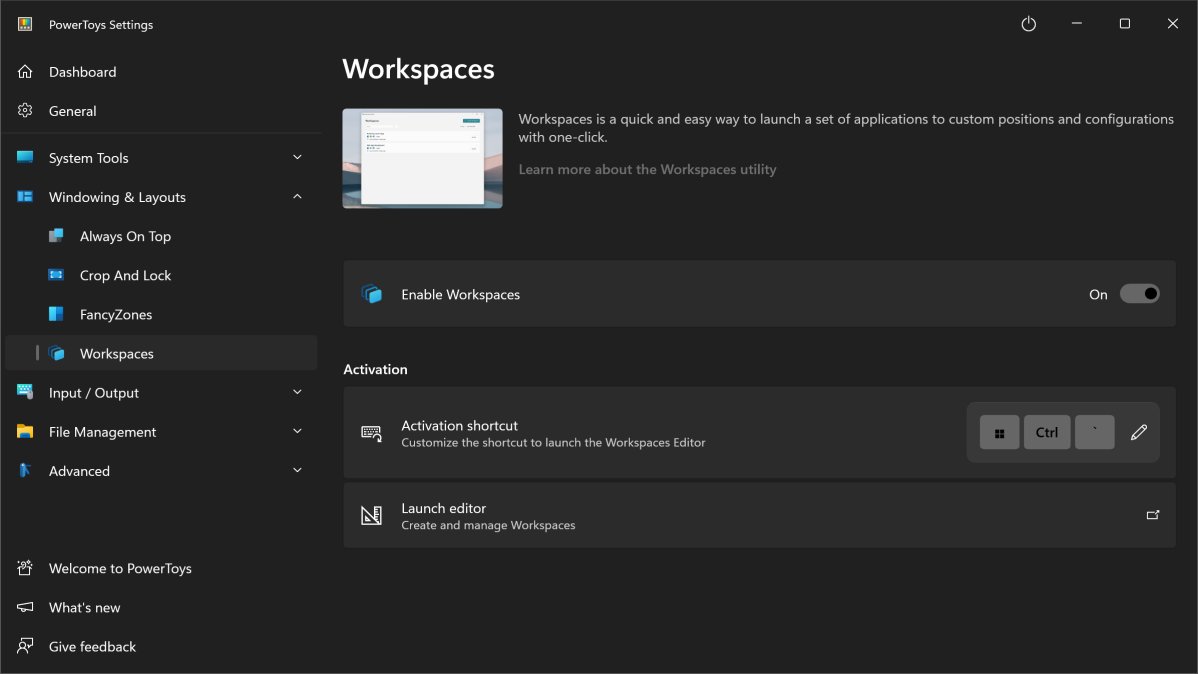This screenshot has height=674, width=1198.
Task: Expand the File Management group
Action: click(x=297, y=432)
